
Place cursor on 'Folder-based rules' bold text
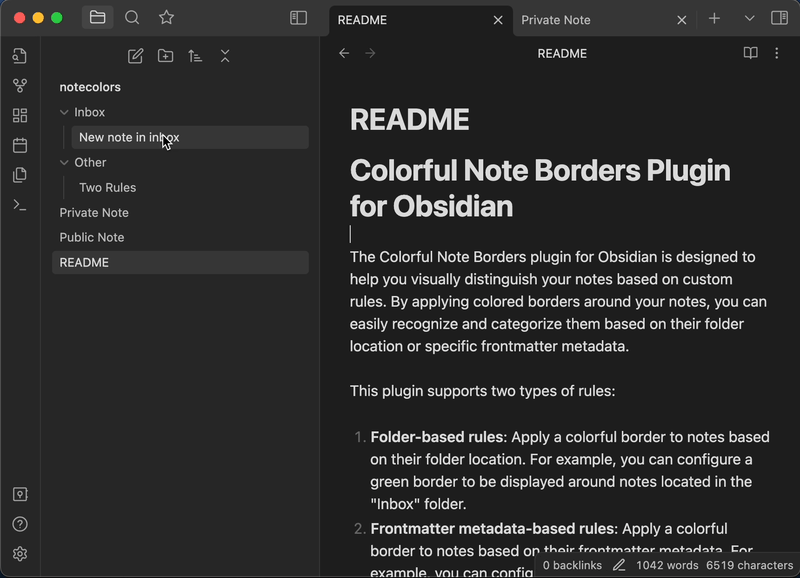437,437
